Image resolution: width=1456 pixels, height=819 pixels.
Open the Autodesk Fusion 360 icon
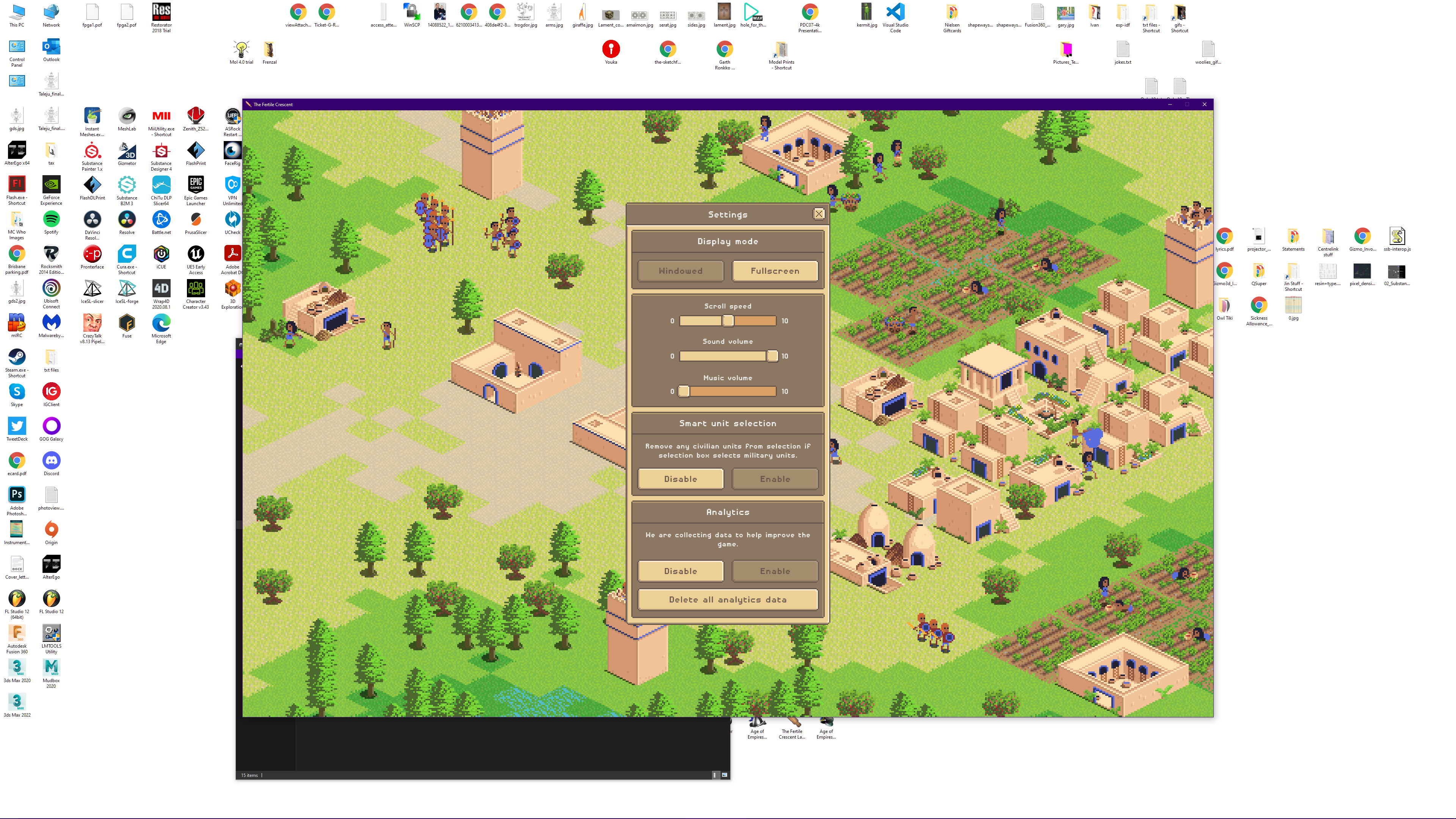tap(17, 639)
